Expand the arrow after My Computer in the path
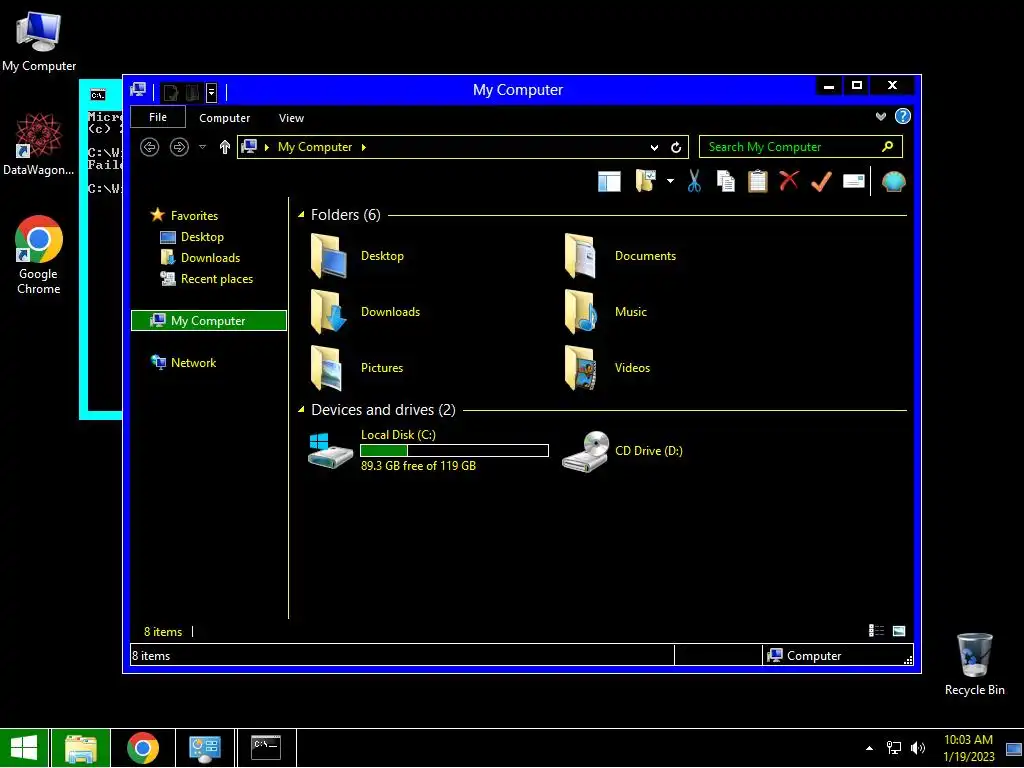 point(364,147)
